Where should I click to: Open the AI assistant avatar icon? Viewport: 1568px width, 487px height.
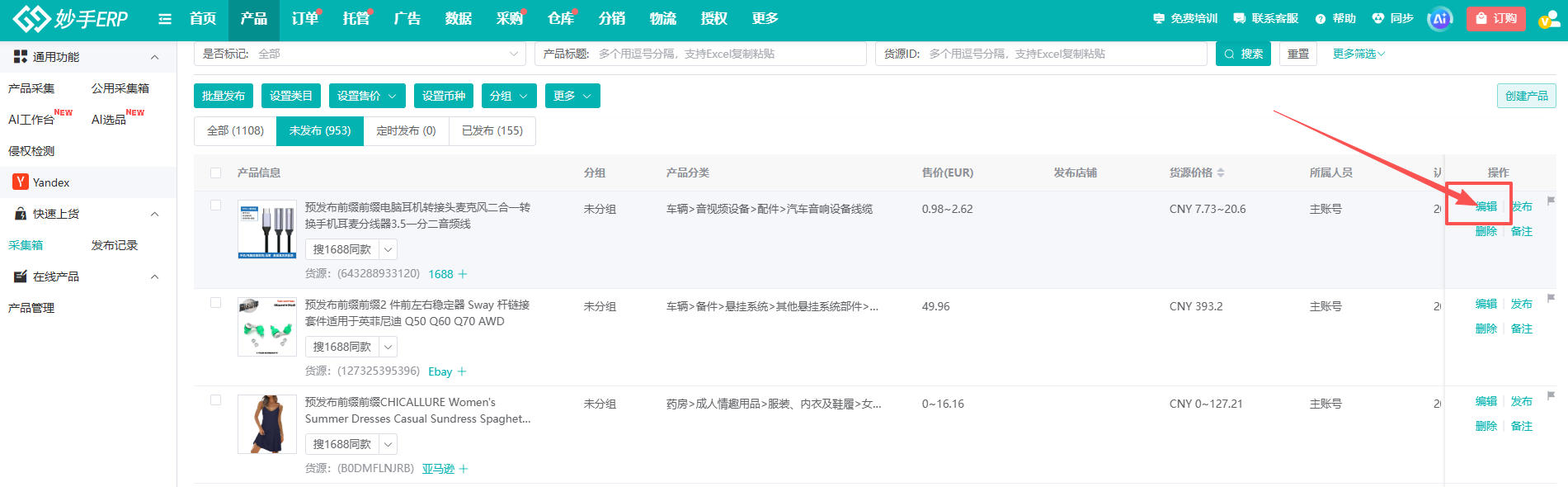[1439, 18]
